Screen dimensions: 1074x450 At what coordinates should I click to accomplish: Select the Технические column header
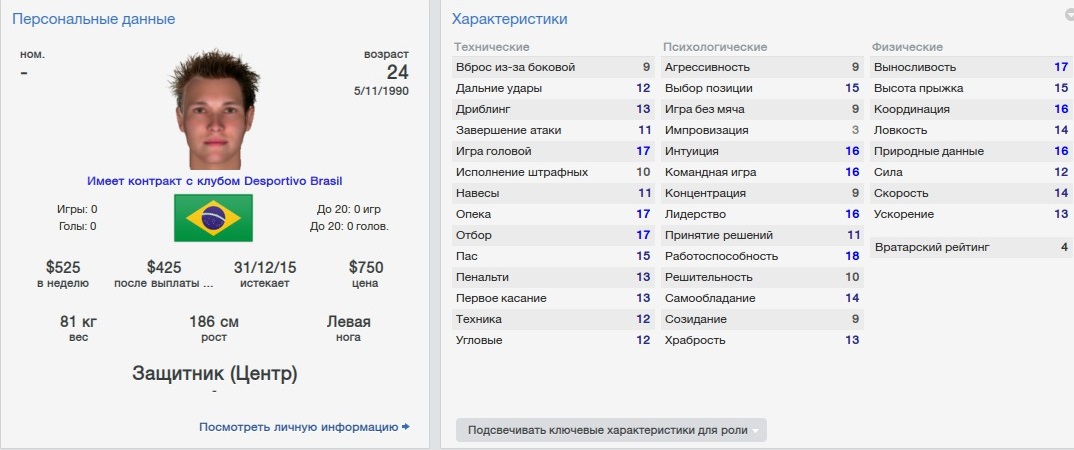(x=492, y=47)
